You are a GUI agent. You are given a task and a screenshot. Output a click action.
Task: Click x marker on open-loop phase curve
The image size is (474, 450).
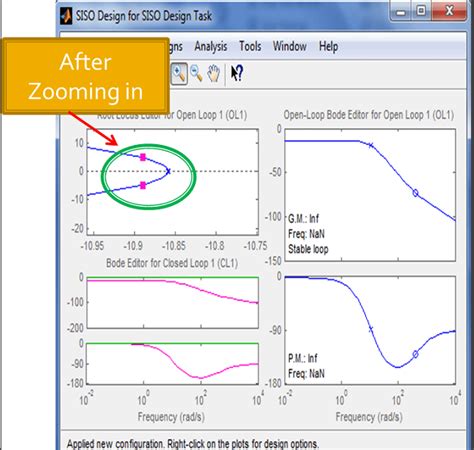click(x=370, y=329)
